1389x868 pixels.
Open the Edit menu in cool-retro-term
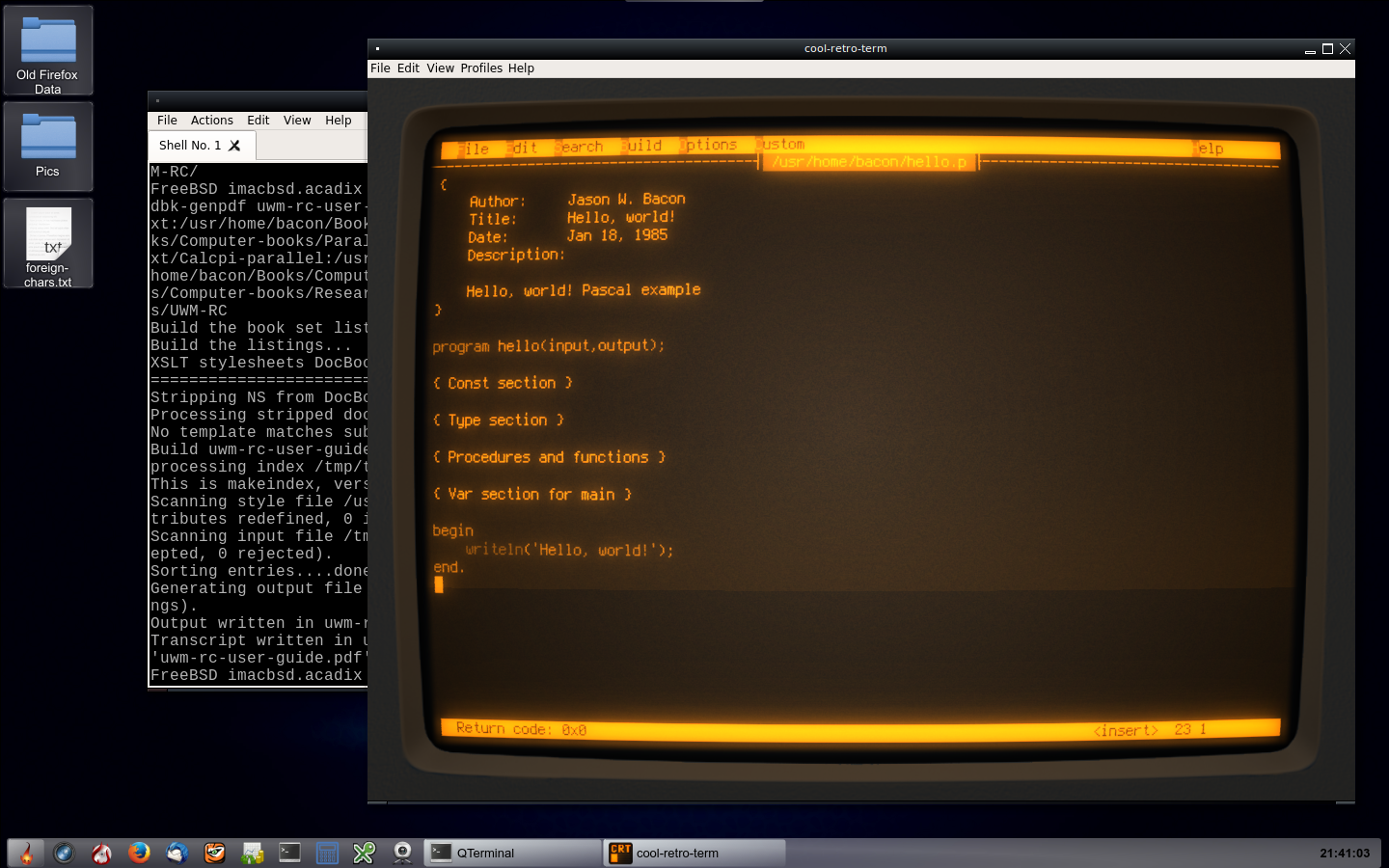(408, 68)
